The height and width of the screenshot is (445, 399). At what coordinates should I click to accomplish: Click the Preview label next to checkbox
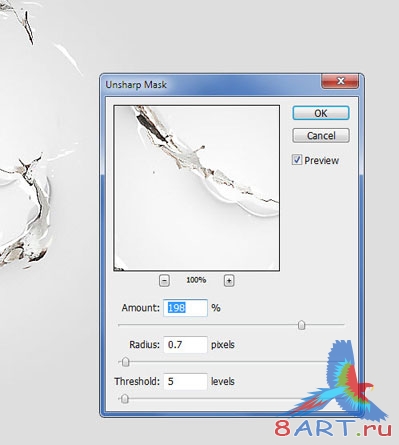pyautogui.click(x=321, y=160)
